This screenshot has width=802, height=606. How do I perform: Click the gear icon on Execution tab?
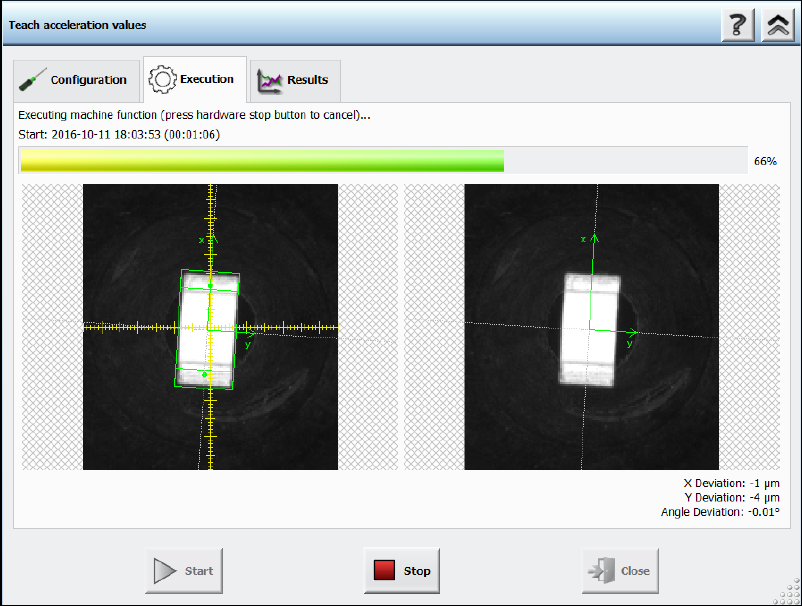(x=162, y=79)
